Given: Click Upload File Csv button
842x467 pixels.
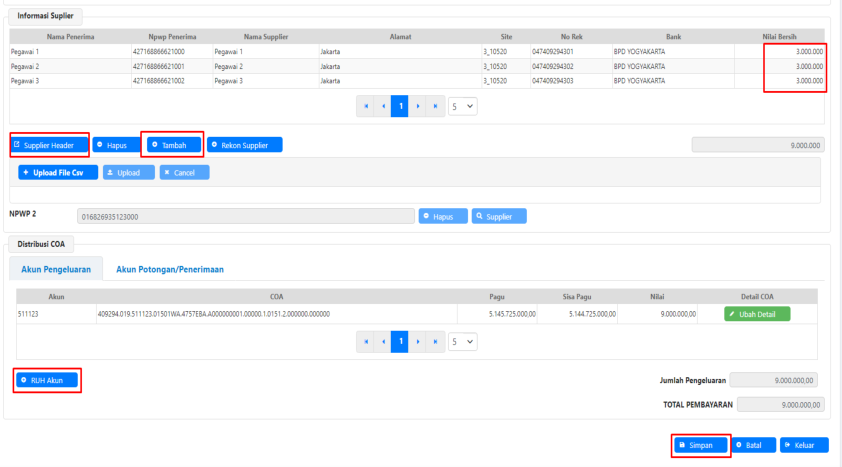Looking at the screenshot, I should (x=58, y=172).
